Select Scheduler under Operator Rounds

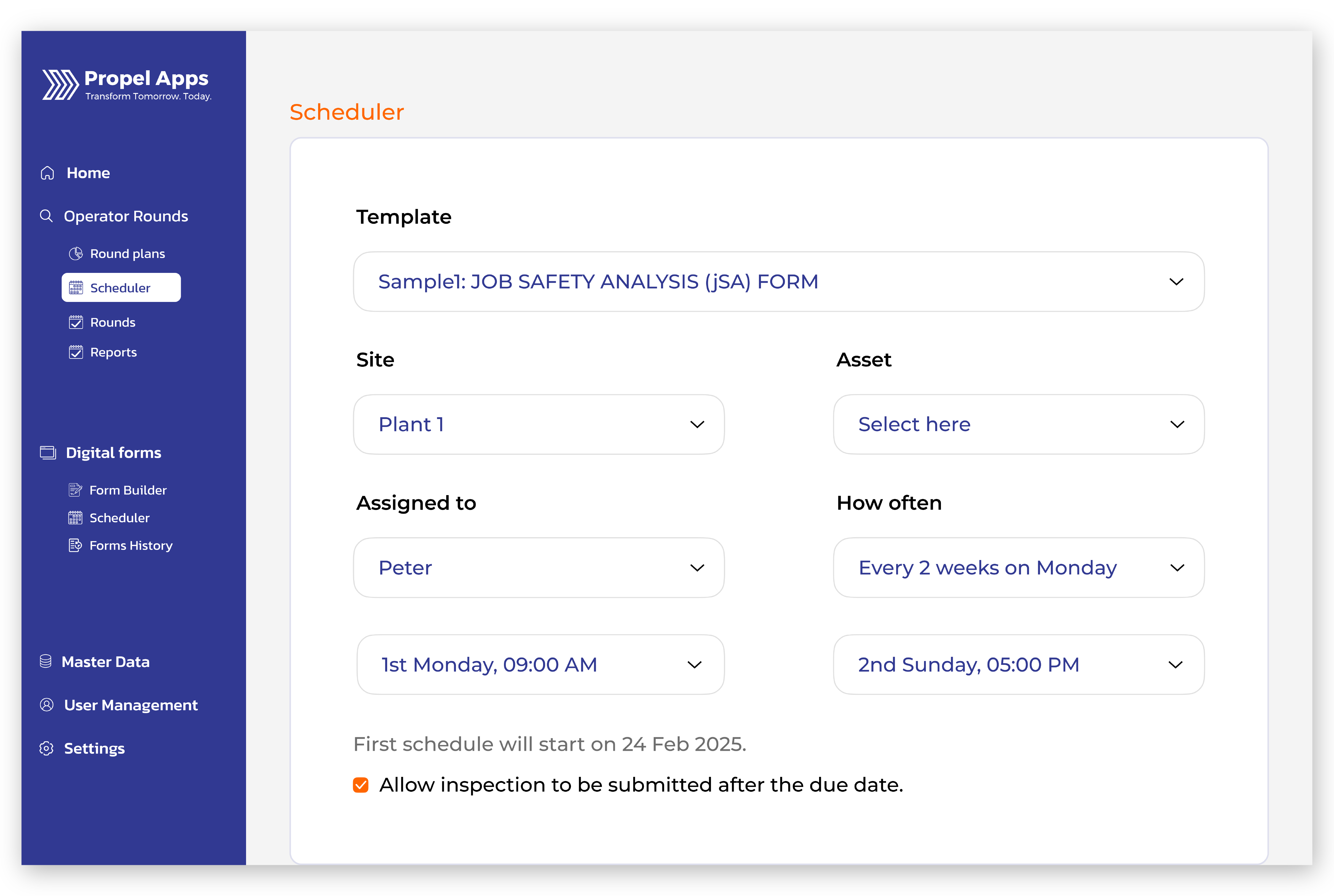121,287
